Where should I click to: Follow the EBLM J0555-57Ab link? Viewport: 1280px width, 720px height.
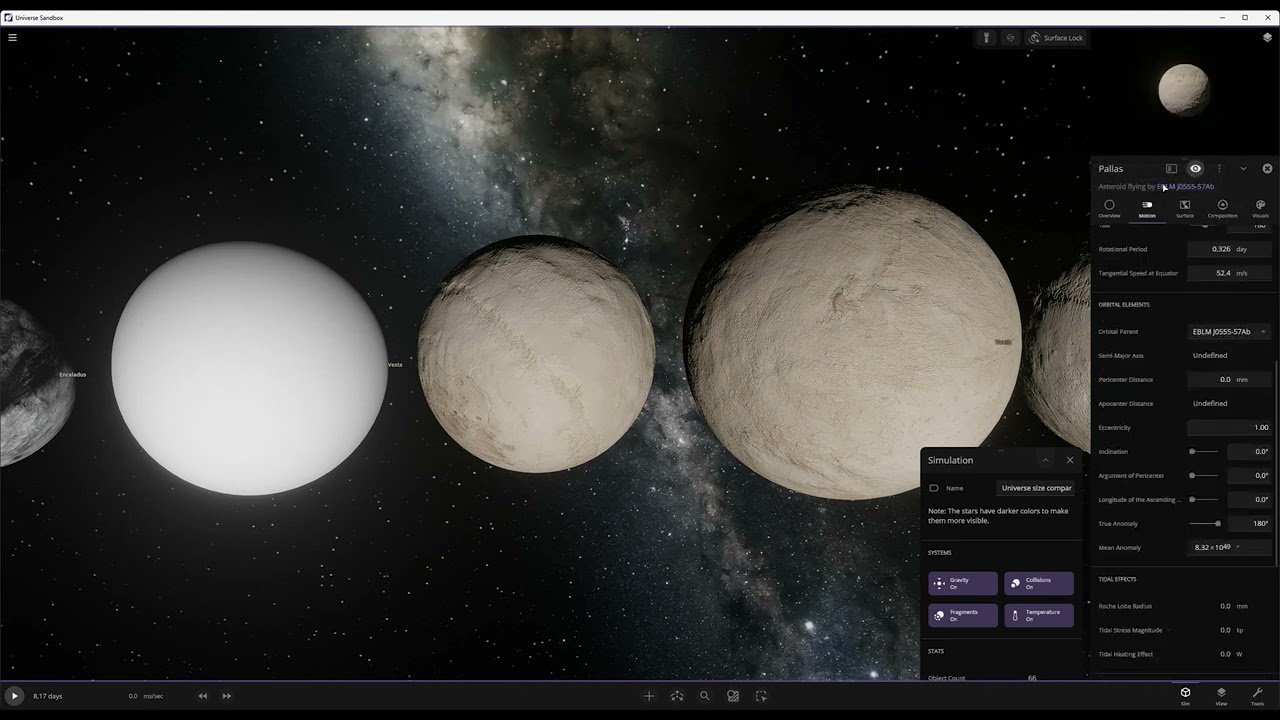pos(1186,186)
